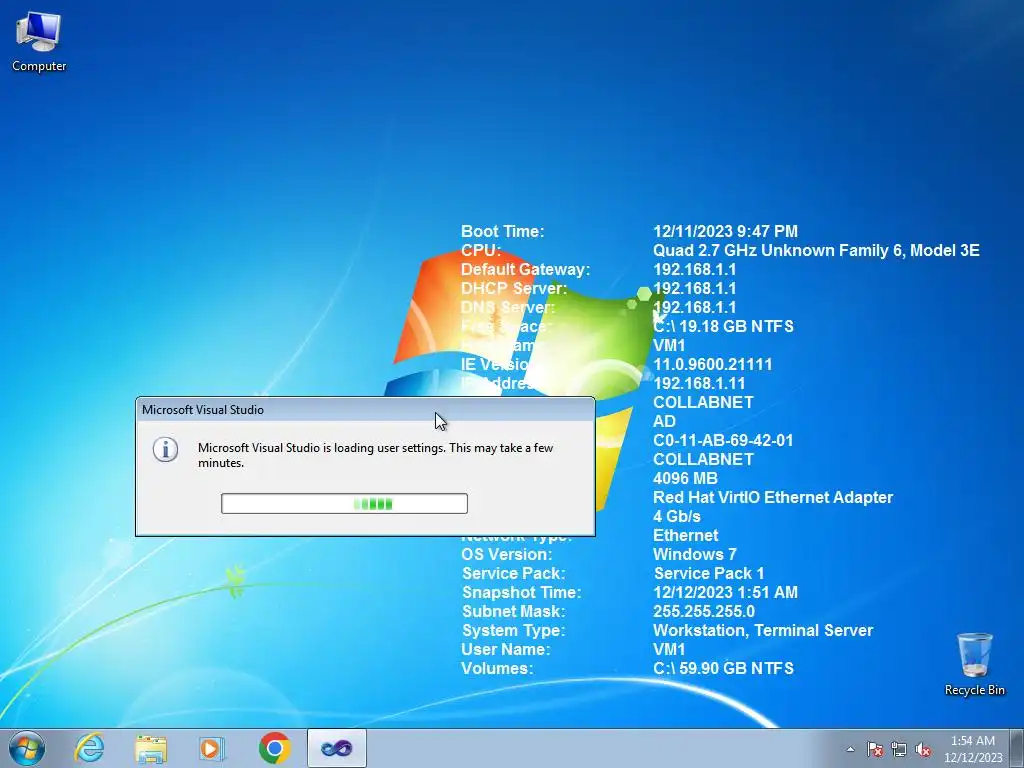The image size is (1024, 768).
Task: Click the System Type label
Action: (x=513, y=630)
